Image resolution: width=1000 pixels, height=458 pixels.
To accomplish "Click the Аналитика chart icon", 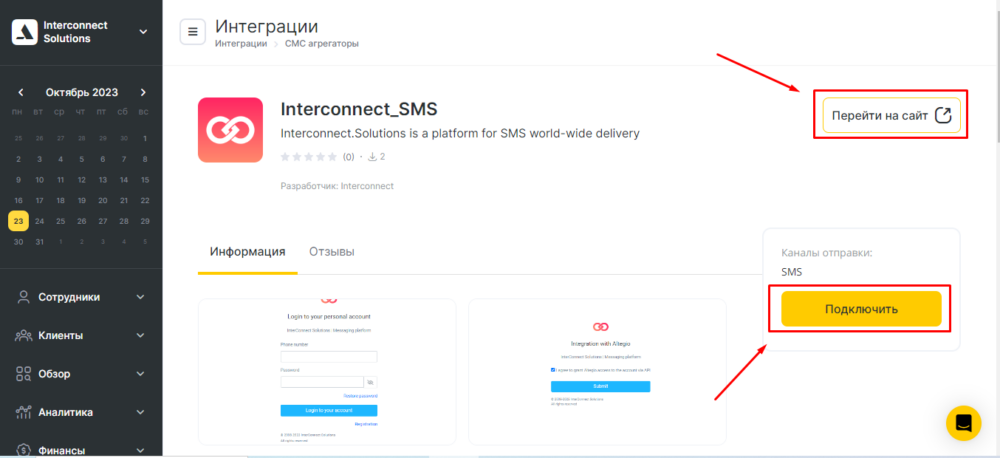I will coord(22,412).
